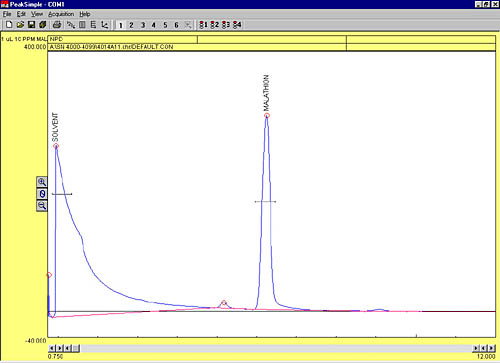Save chromatogram using floppy disk icon

[x=31, y=24]
